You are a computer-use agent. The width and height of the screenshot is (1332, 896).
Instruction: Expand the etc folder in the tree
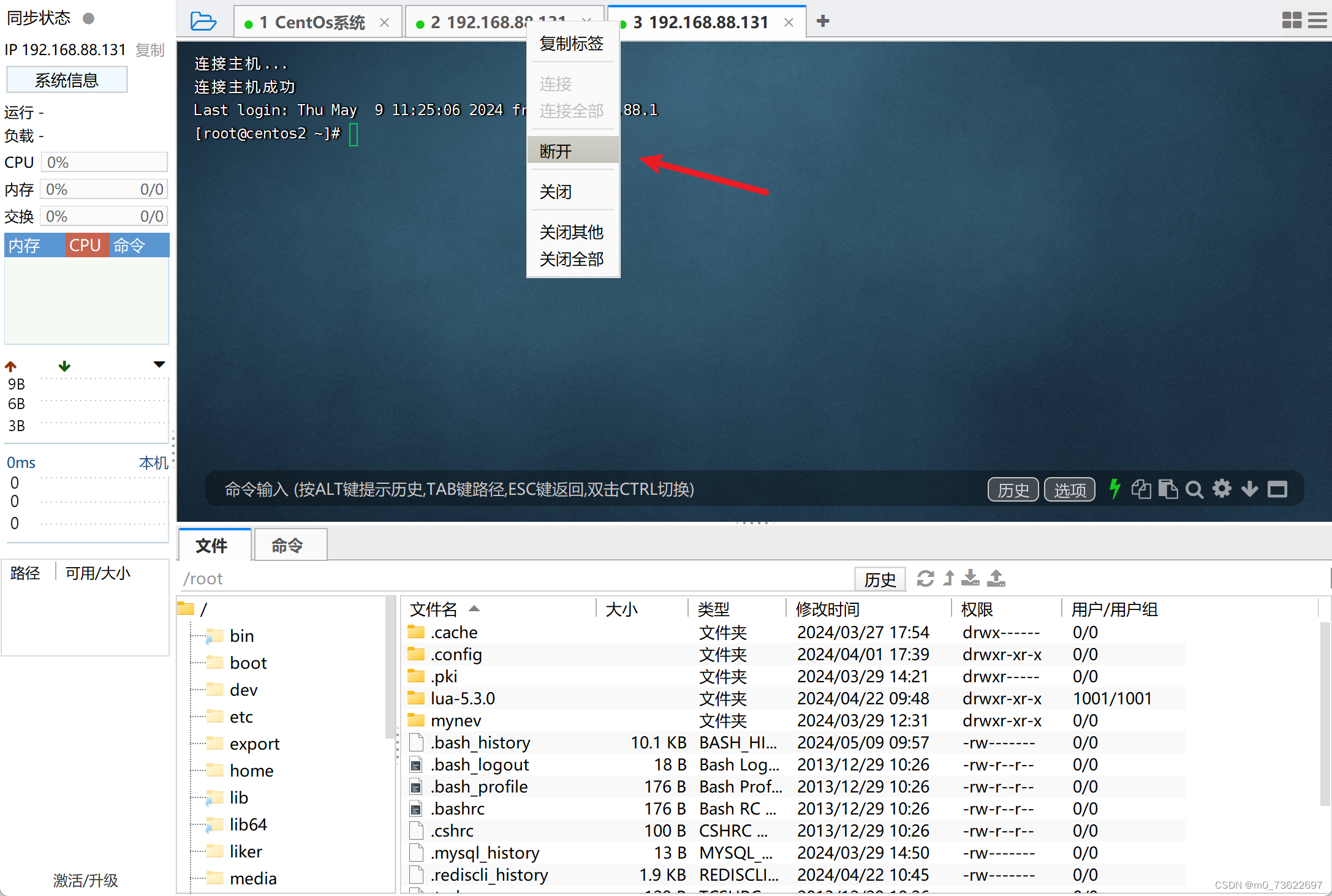pos(214,717)
